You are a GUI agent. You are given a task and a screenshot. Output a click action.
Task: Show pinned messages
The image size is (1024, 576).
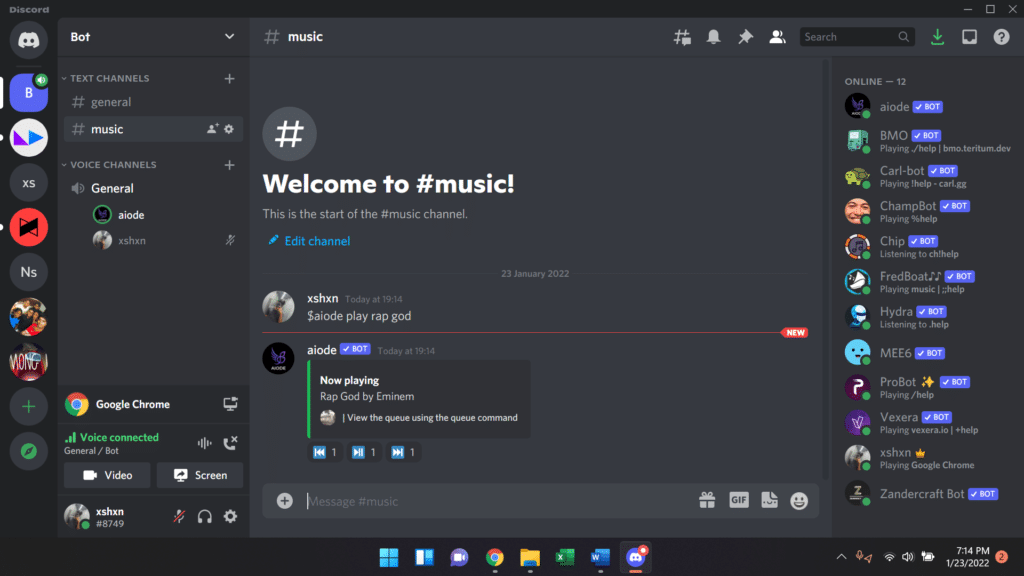click(x=745, y=36)
